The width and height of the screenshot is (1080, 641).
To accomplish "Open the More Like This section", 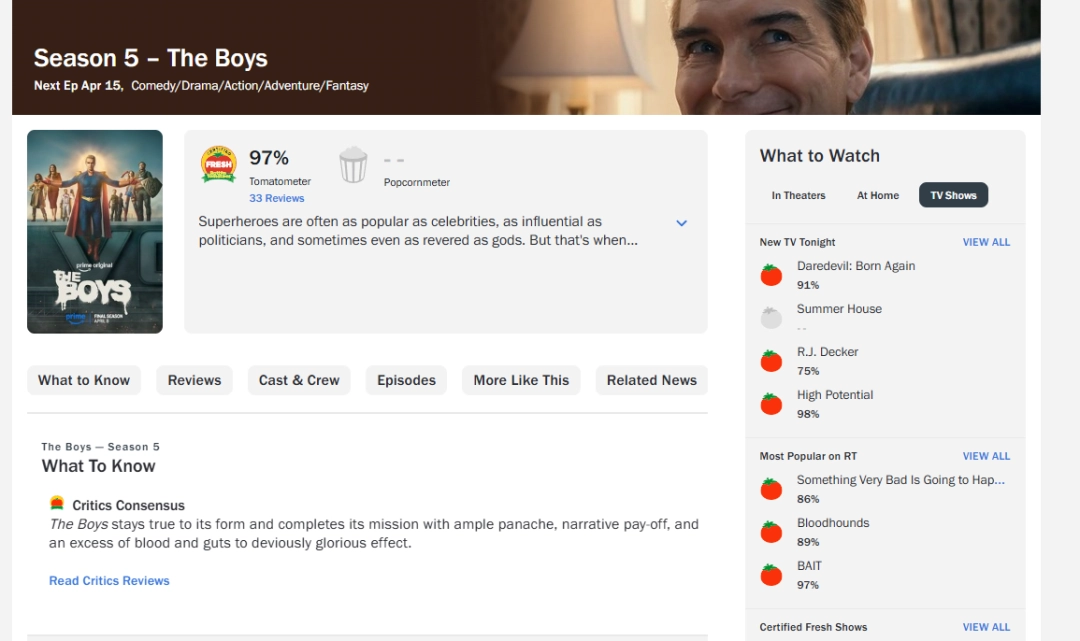I will [521, 380].
